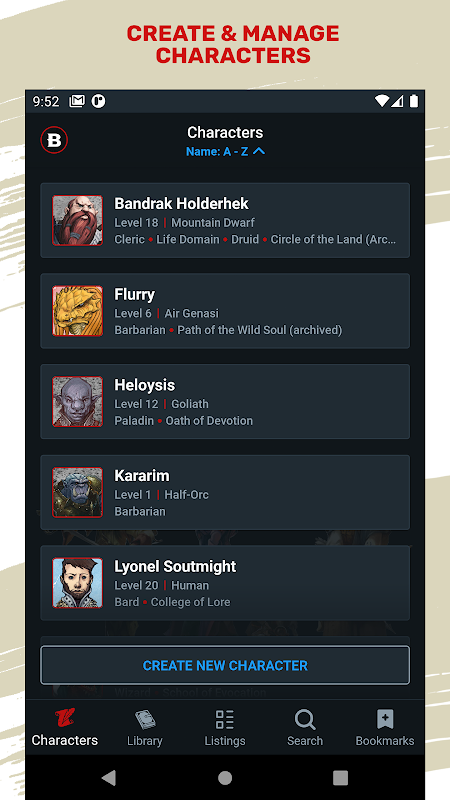Open the Listings icon in bottom bar
Screen dimensions: 450x800
pyautogui.click(x=224, y=719)
